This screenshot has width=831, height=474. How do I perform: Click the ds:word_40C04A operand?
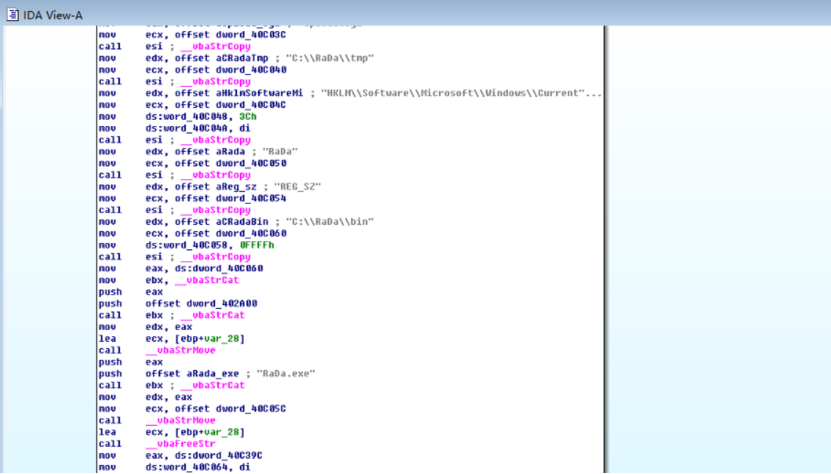(189, 128)
